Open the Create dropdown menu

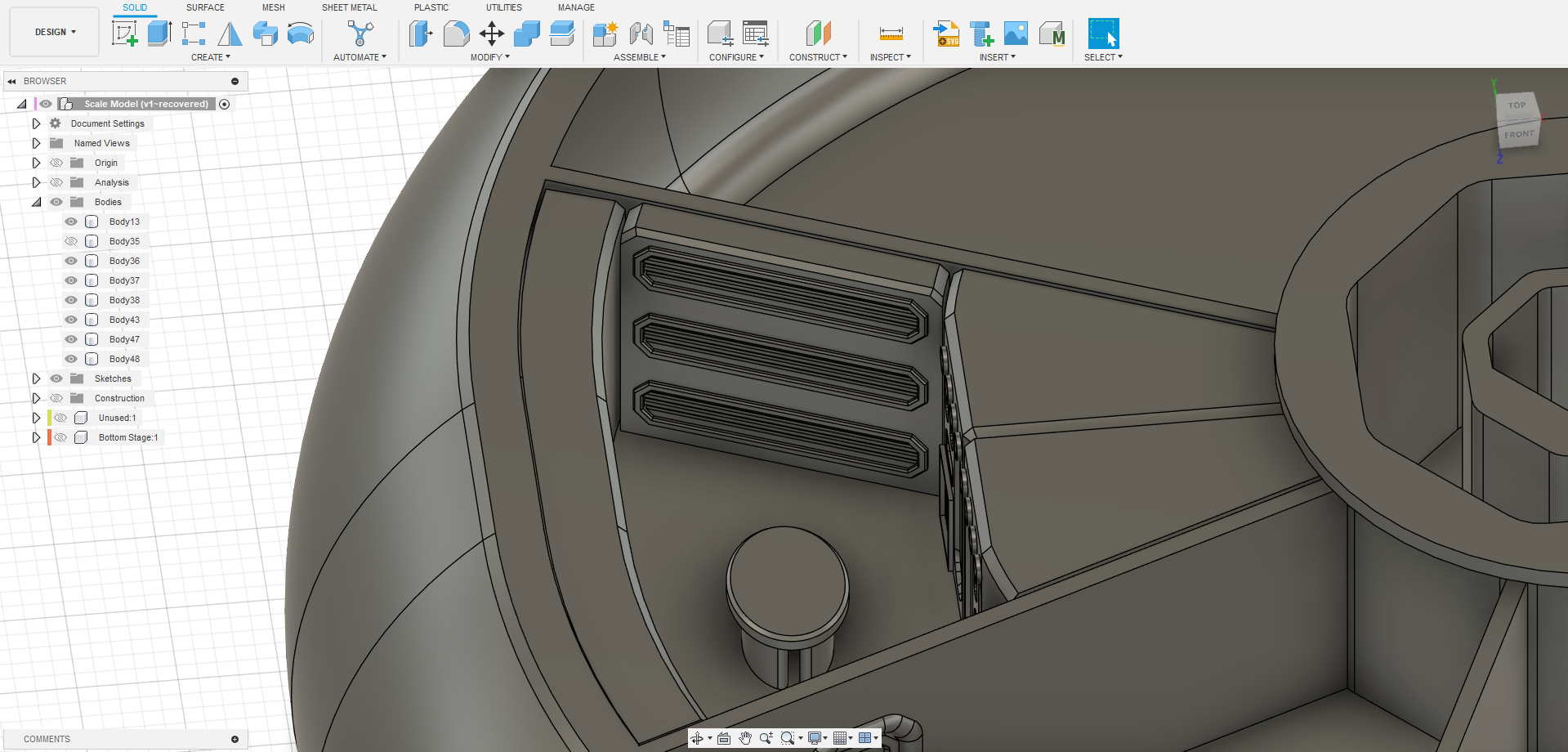point(211,57)
